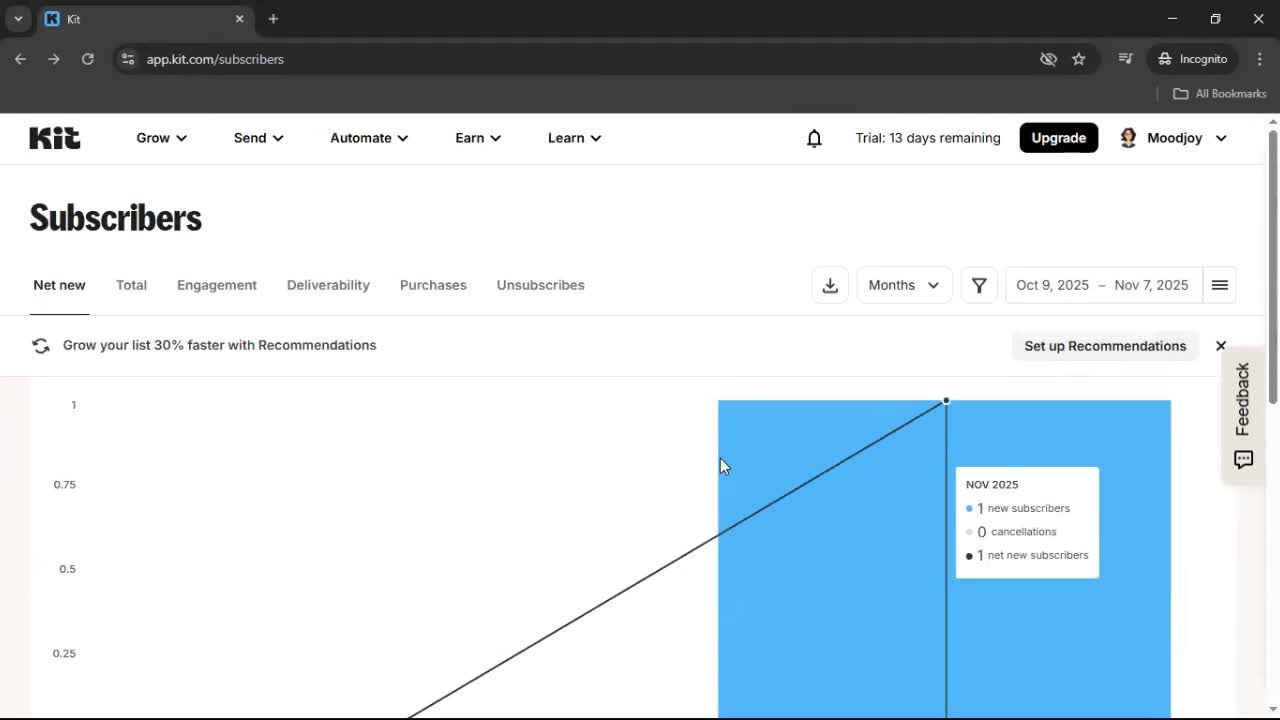Image resolution: width=1280 pixels, height=720 pixels.
Task: Open the notification bell
Action: pyautogui.click(x=814, y=138)
